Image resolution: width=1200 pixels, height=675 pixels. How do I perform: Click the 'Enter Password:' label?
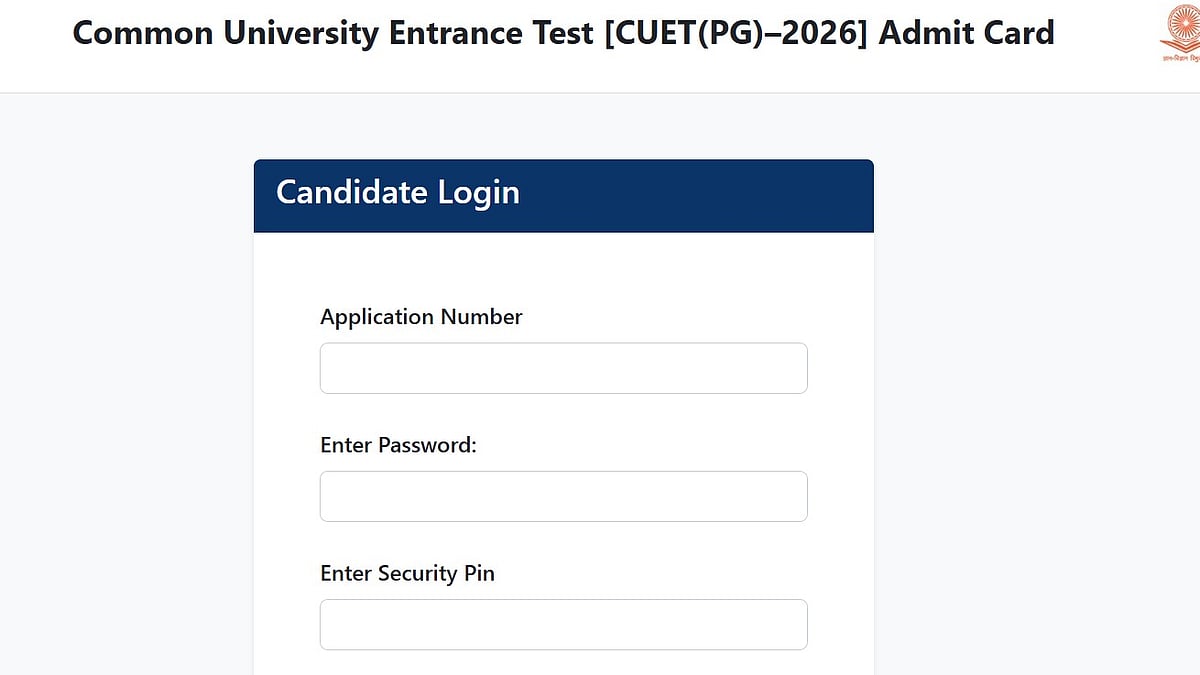tap(398, 445)
